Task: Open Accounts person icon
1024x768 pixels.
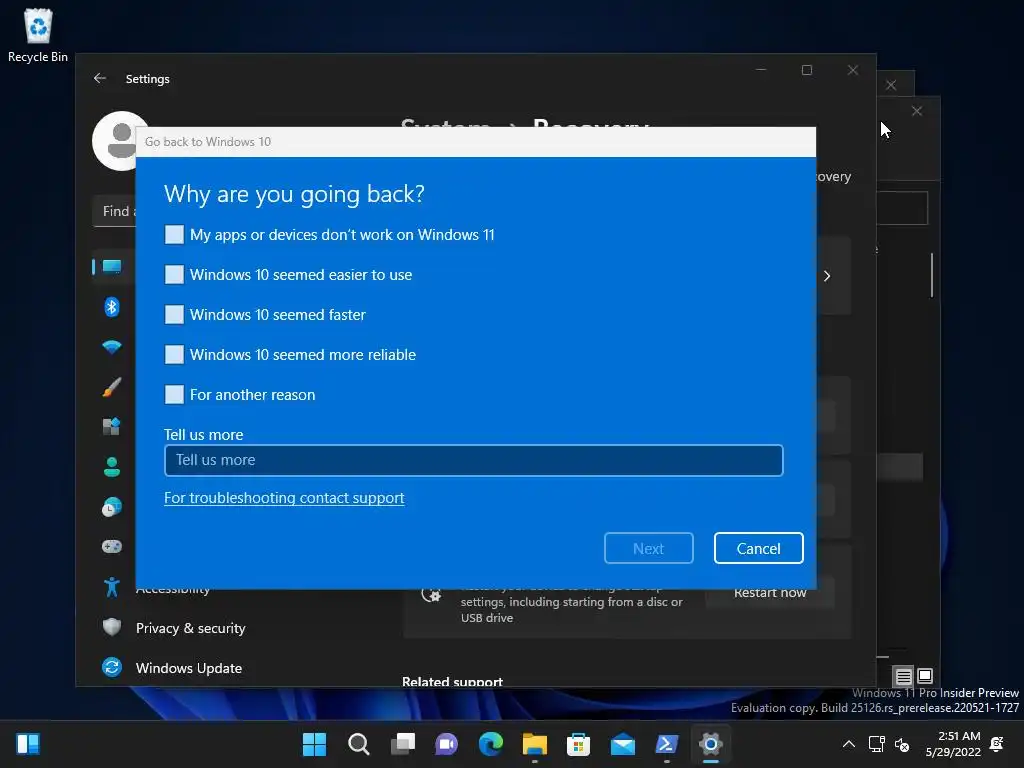Action: click(x=112, y=467)
